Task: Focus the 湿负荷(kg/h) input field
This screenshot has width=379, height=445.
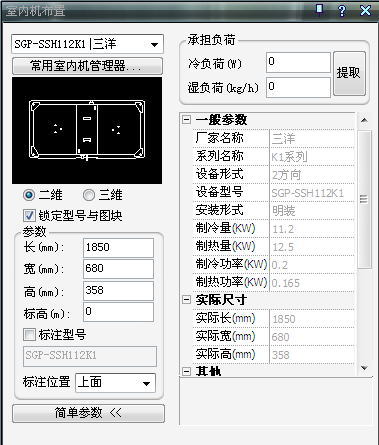Action: point(298,87)
